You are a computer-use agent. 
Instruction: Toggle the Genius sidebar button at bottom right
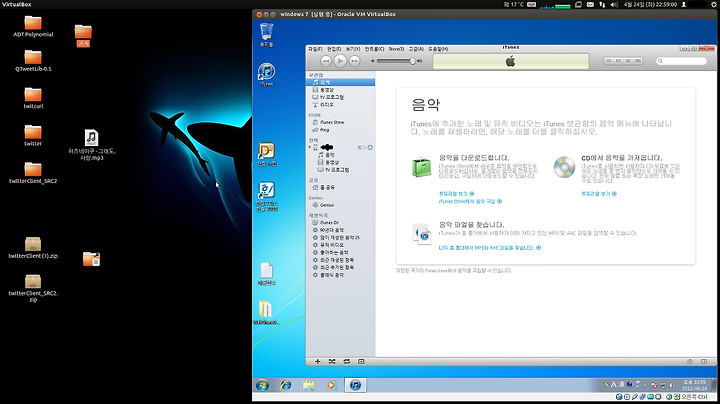click(704, 362)
